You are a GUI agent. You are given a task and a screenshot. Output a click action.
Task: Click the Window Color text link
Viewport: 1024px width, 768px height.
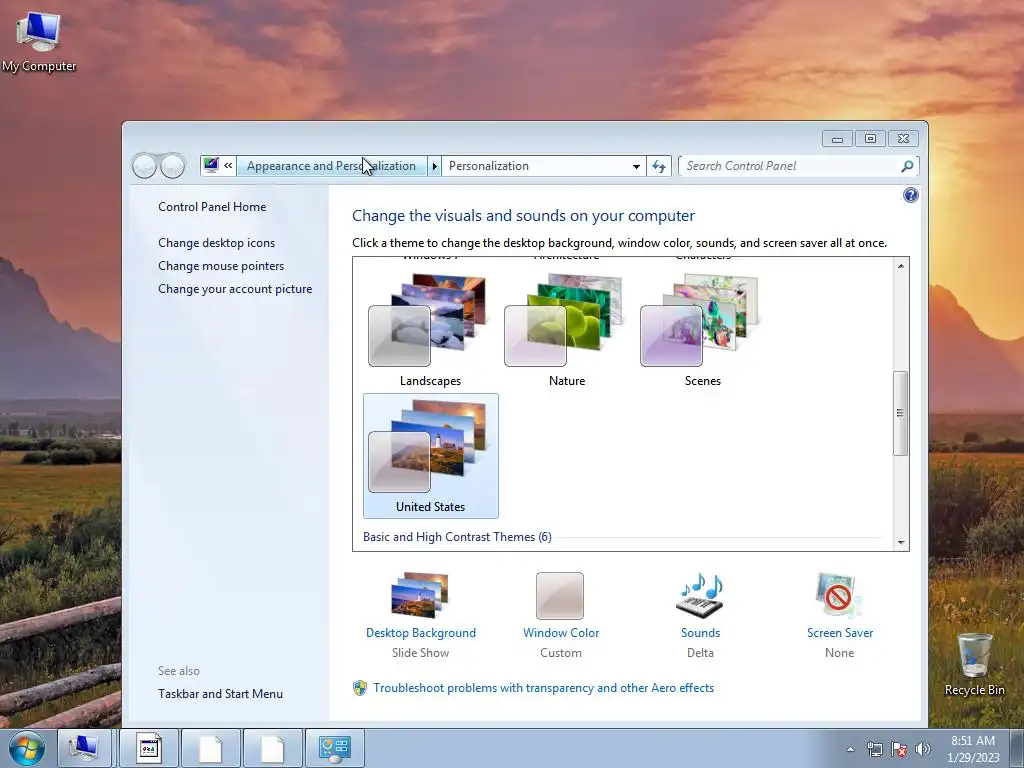[561, 633]
